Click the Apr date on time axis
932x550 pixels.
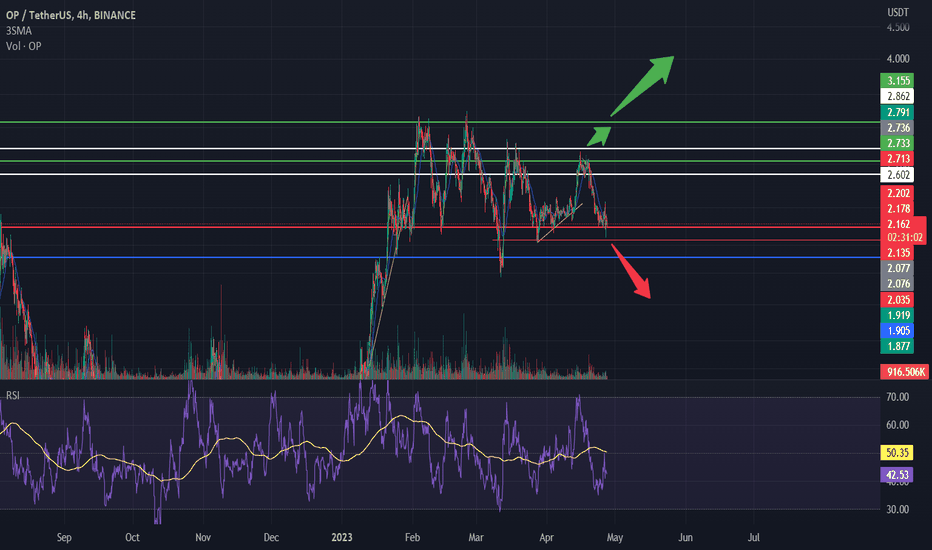[x=546, y=538]
